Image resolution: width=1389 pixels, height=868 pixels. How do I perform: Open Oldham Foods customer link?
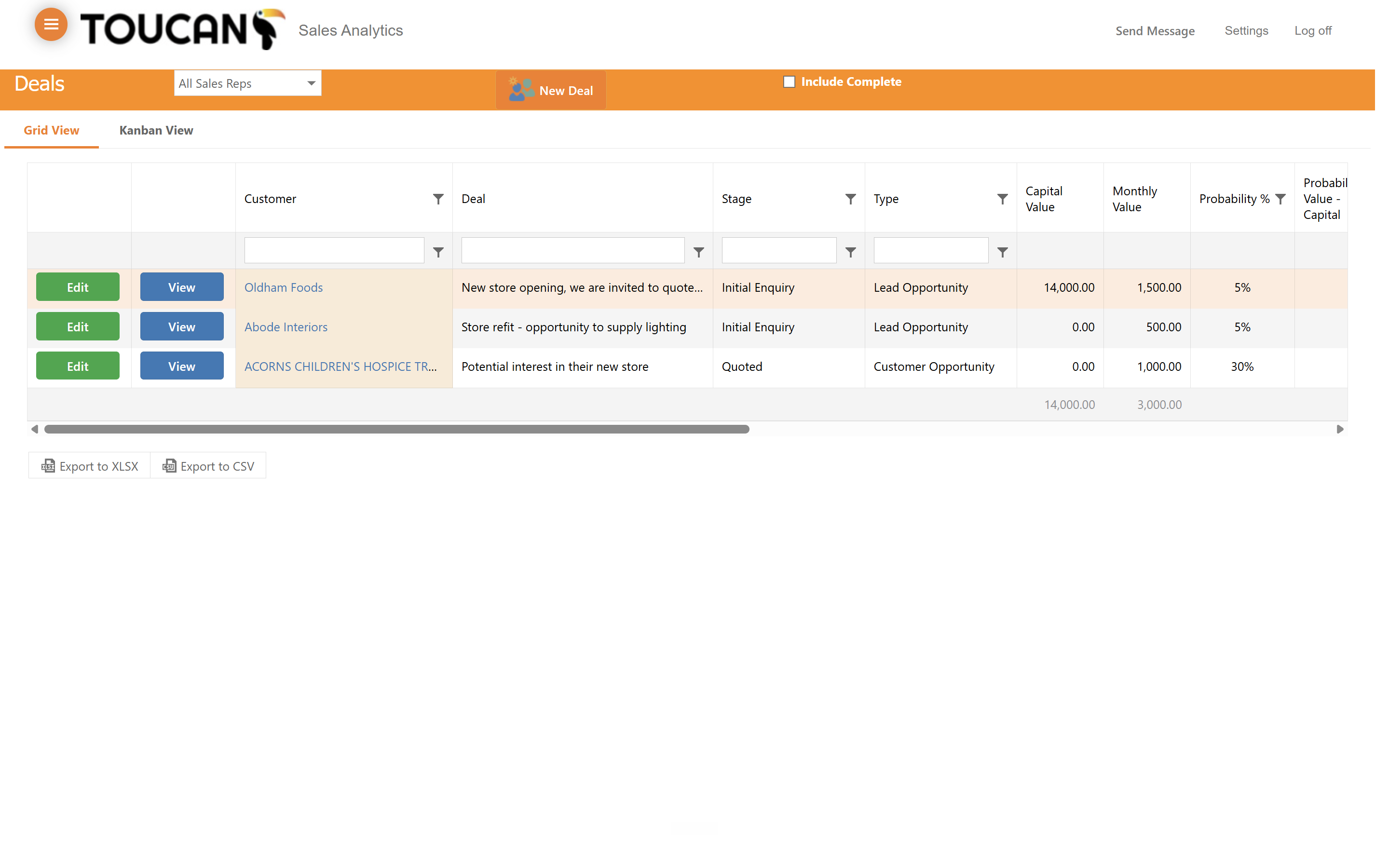(x=284, y=287)
